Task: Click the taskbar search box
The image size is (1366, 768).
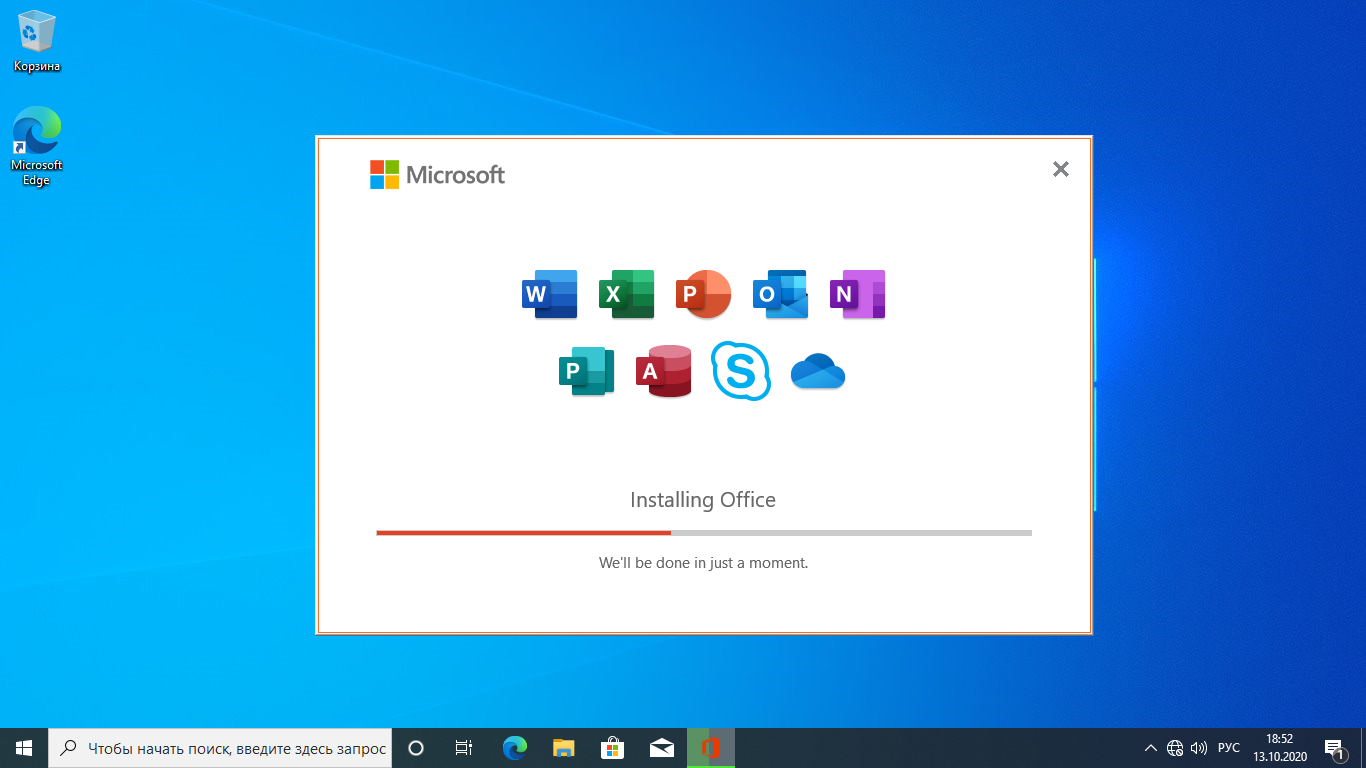Action: coord(220,748)
